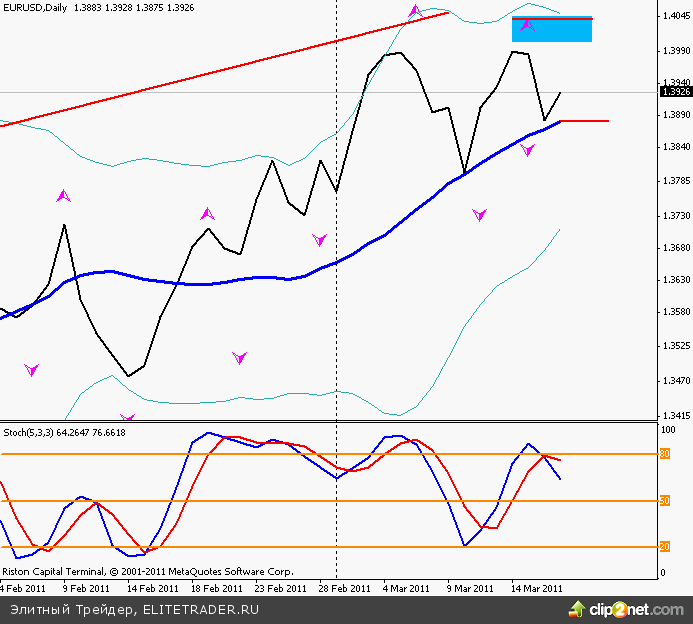Click the magenta down arrow under the 14 Mar moving average

click(x=528, y=149)
